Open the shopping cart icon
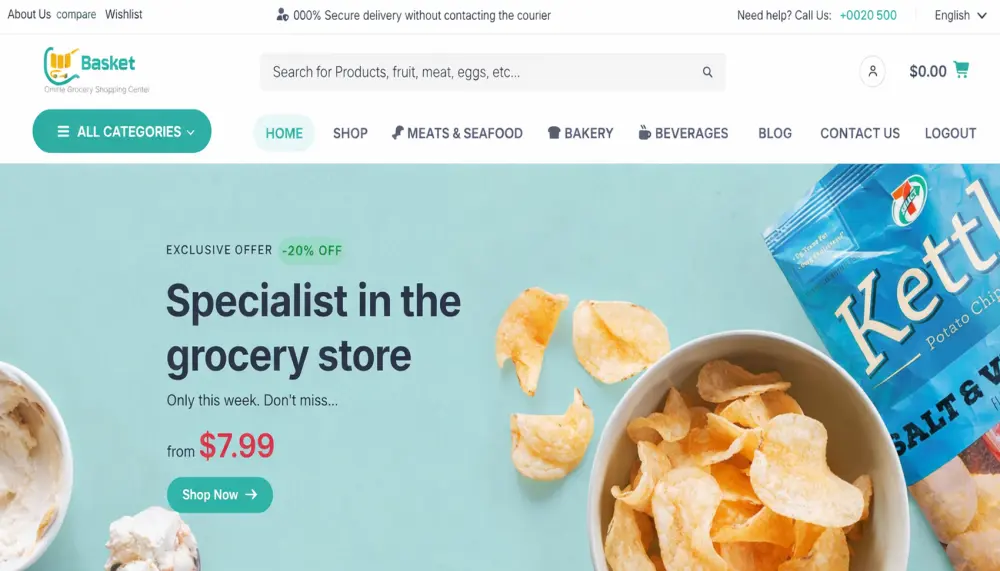1000x571 pixels. (x=961, y=70)
